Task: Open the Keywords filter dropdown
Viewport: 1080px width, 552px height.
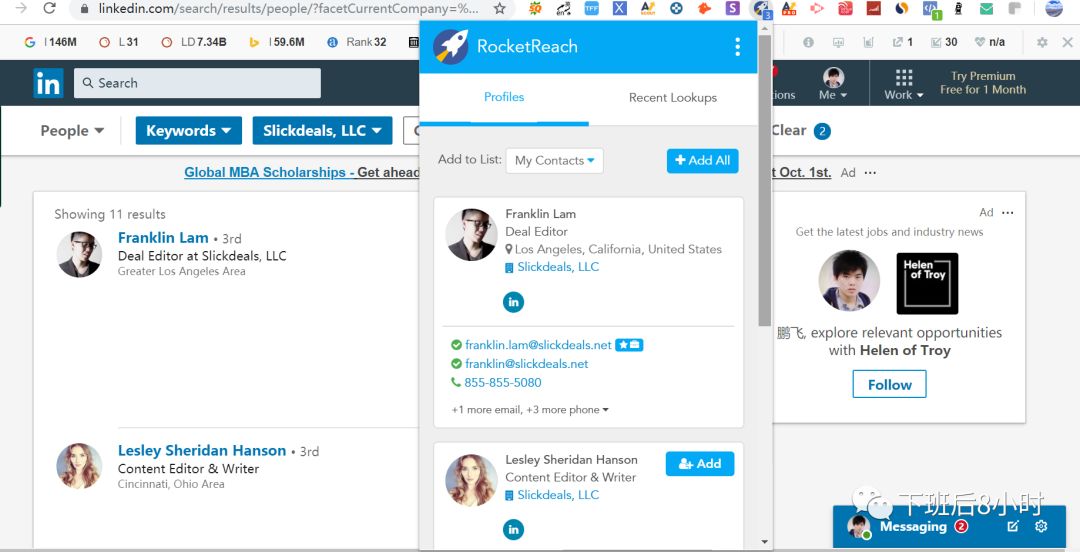Action: point(189,131)
